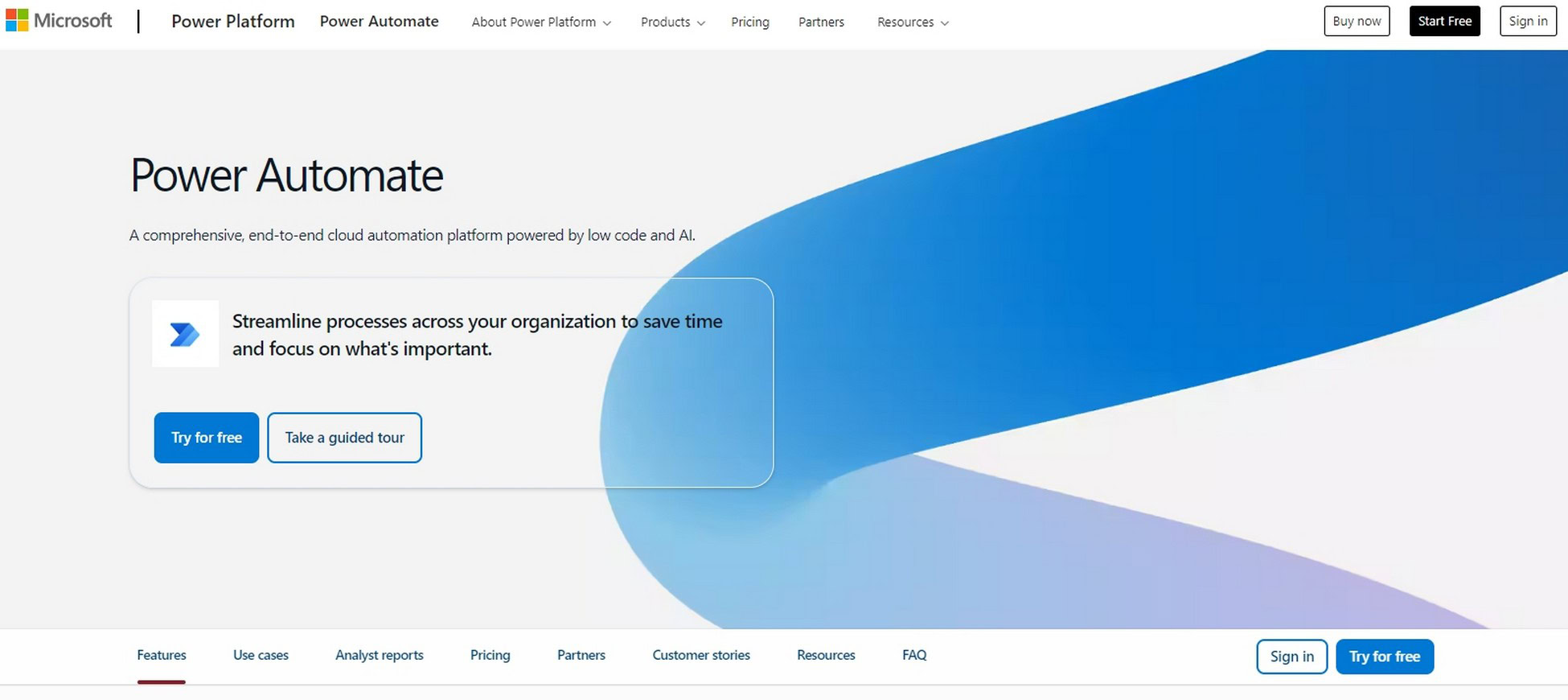The image size is (1568, 700).
Task: Click the Buy now button
Action: tap(1357, 21)
